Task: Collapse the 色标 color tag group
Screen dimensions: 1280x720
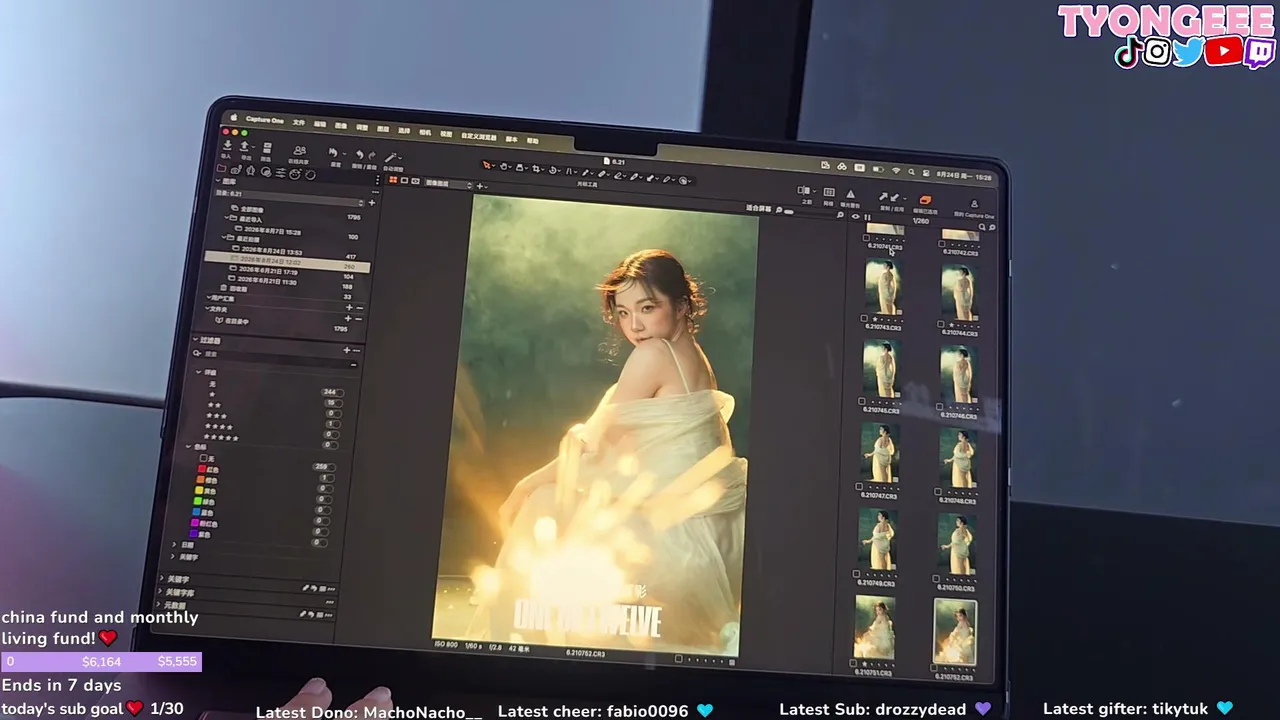Action: [189, 447]
